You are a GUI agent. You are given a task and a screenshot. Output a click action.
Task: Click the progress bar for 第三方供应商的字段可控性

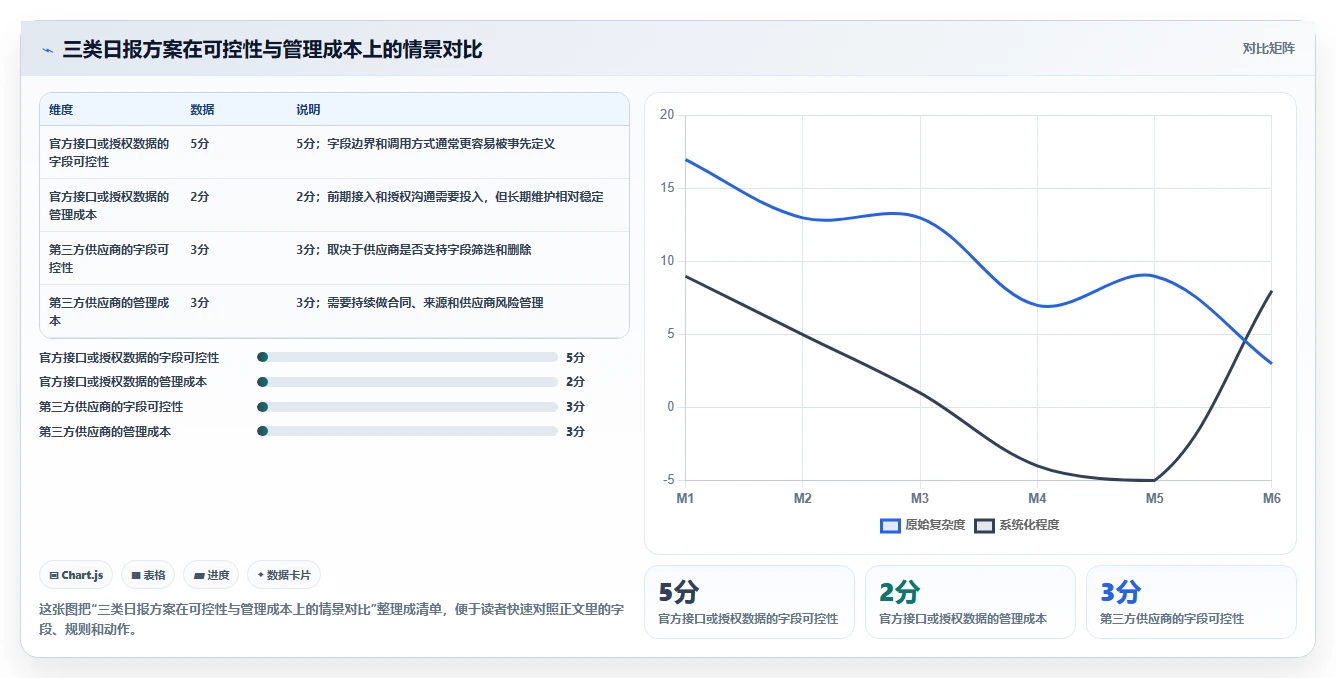[x=407, y=407]
